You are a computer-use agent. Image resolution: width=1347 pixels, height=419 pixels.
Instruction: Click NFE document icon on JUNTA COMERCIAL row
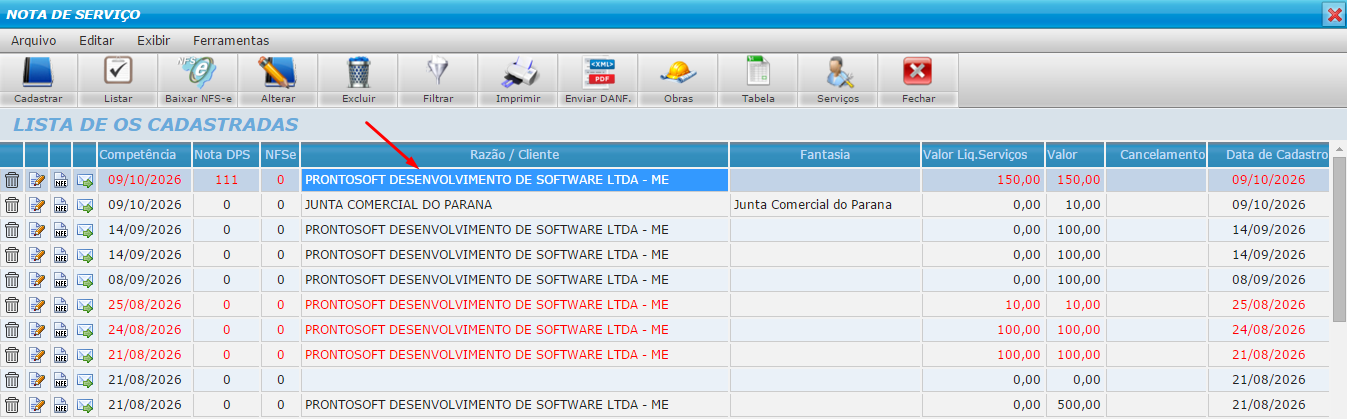(x=61, y=205)
